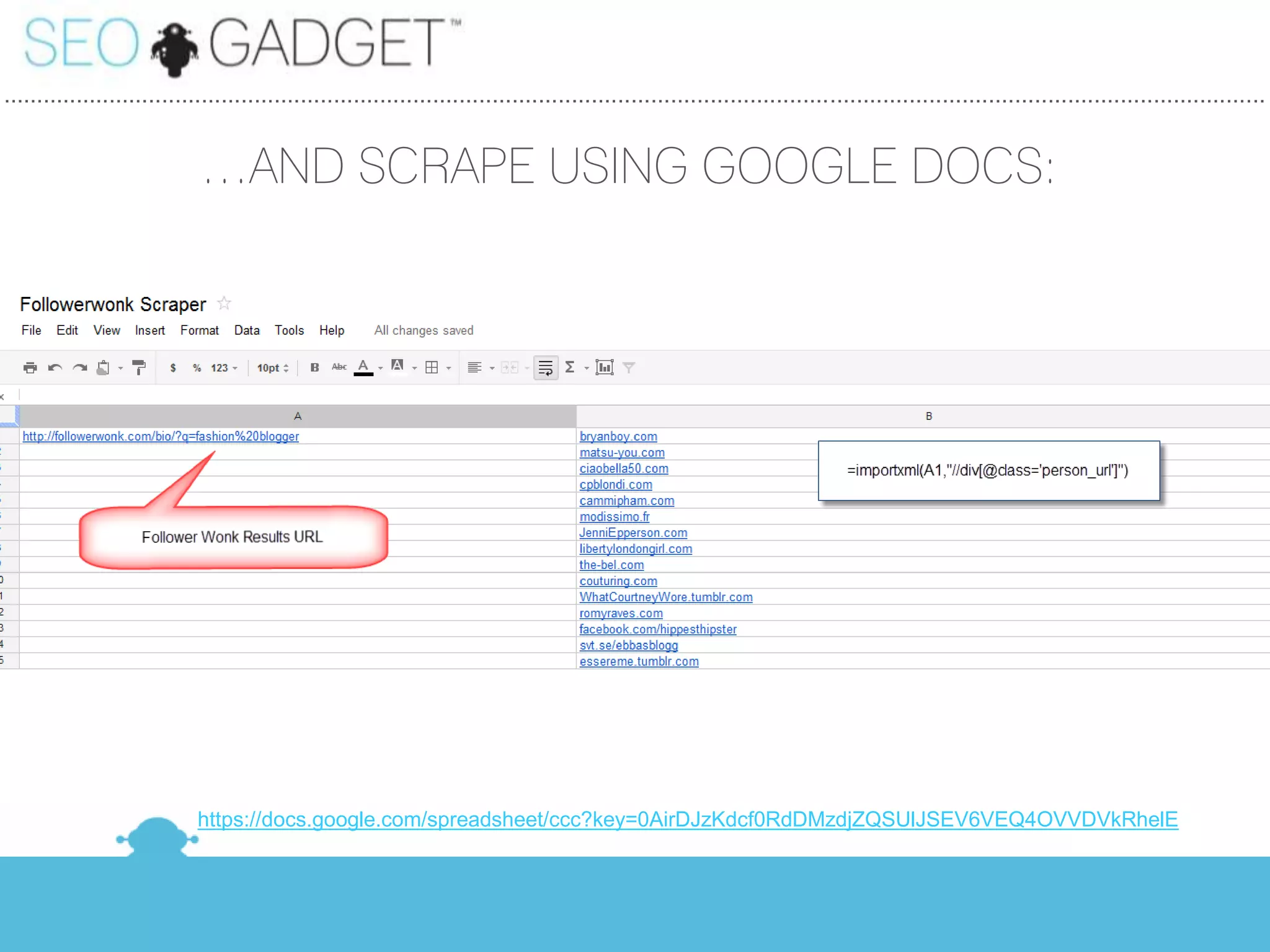Open the the-bel.com link

pos(611,565)
